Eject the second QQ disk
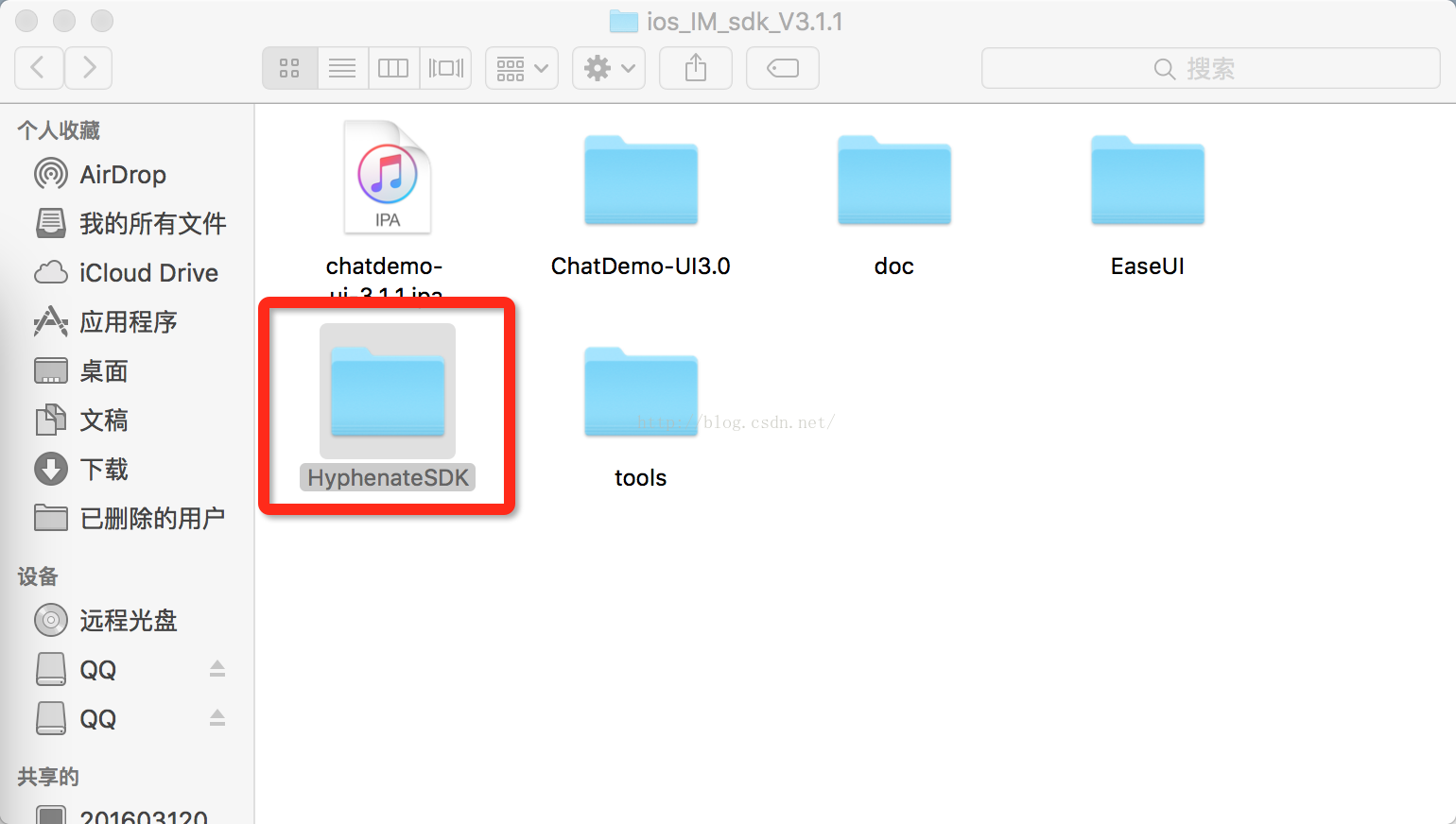 tap(217, 718)
